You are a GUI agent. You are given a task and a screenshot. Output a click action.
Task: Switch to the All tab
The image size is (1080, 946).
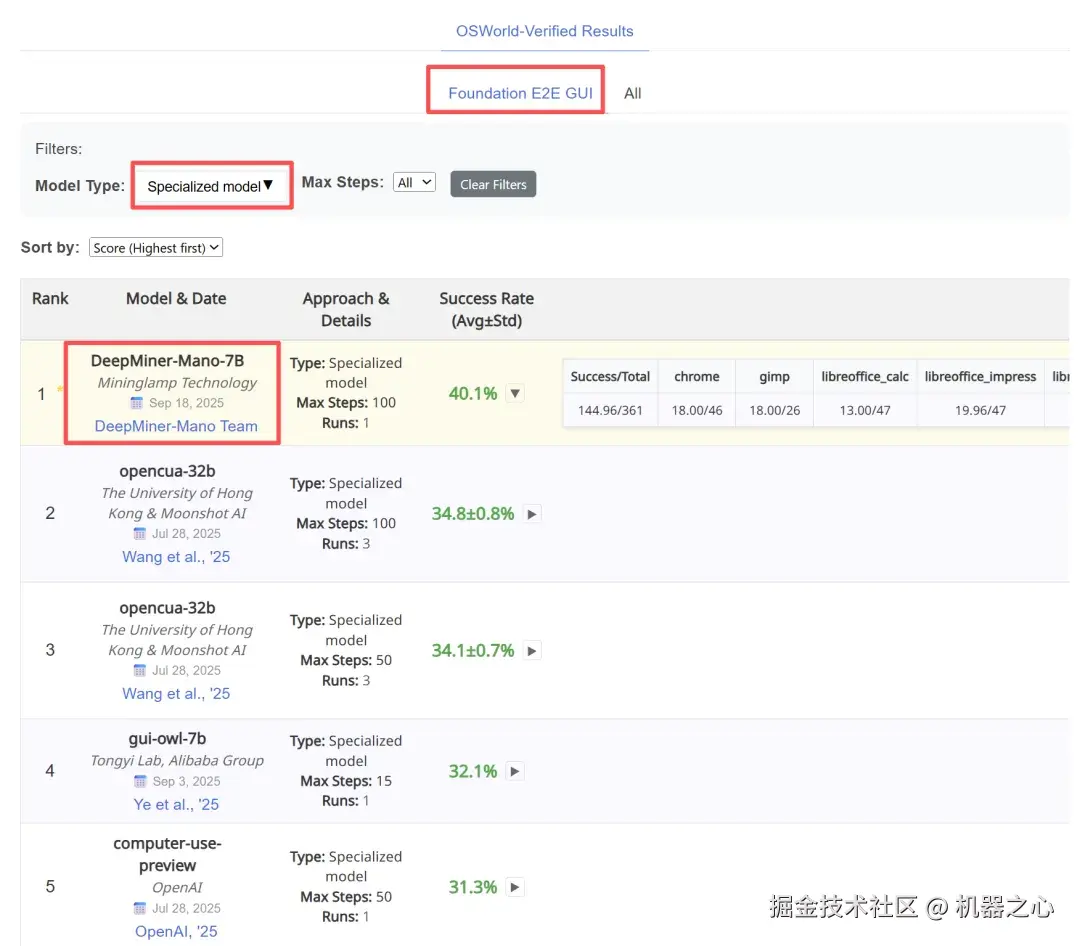tap(632, 93)
